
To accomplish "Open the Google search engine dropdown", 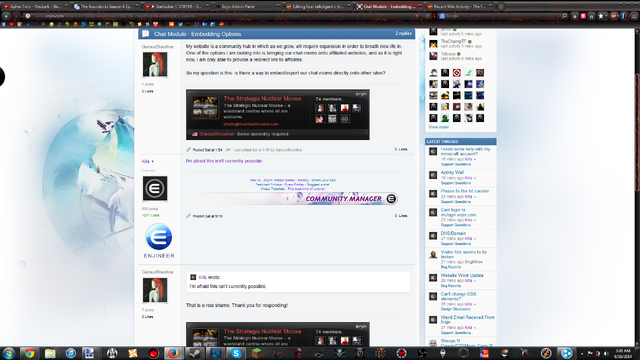I will (x=442, y=16).
